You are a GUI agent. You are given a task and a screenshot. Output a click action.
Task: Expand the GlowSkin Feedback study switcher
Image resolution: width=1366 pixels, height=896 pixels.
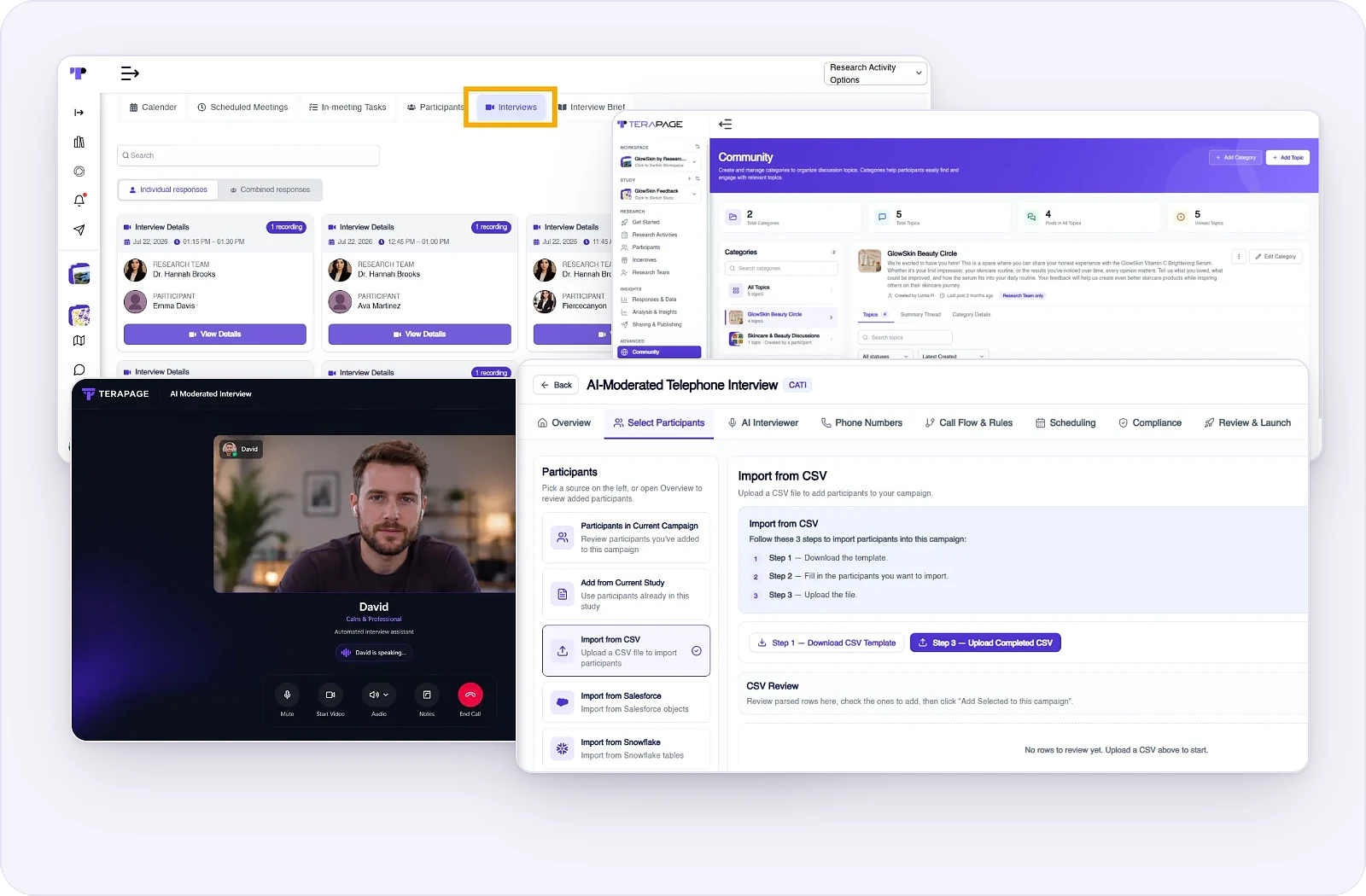(x=660, y=194)
